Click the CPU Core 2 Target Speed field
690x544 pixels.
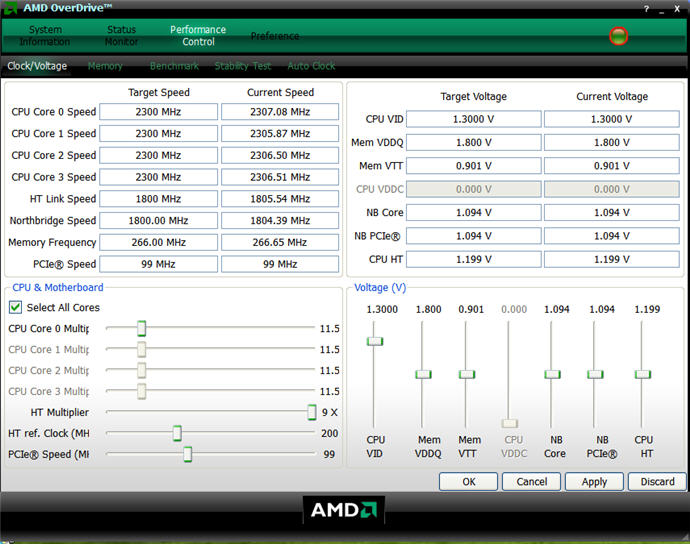click(158, 155)
